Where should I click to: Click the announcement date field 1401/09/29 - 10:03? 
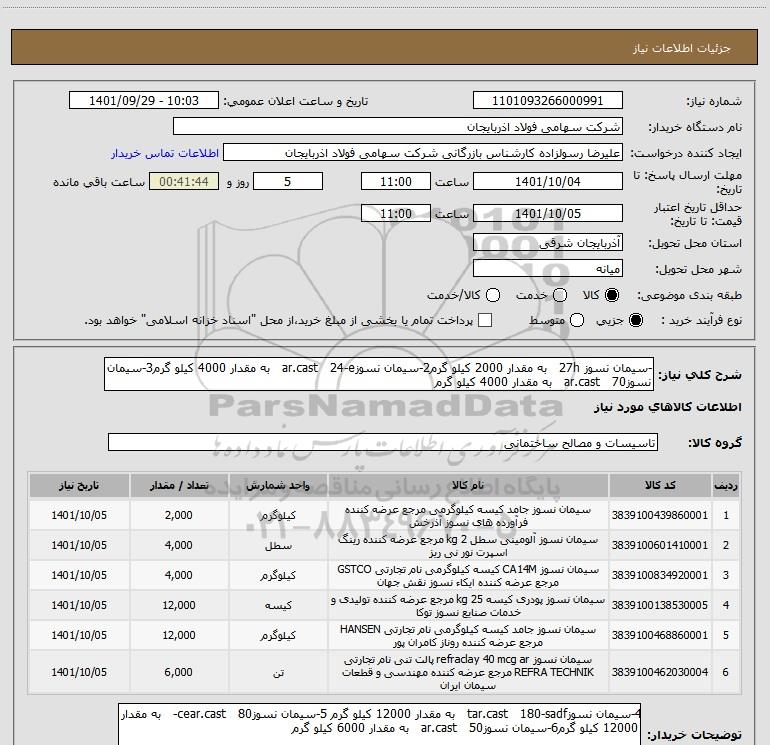click(x=144, y=101)
